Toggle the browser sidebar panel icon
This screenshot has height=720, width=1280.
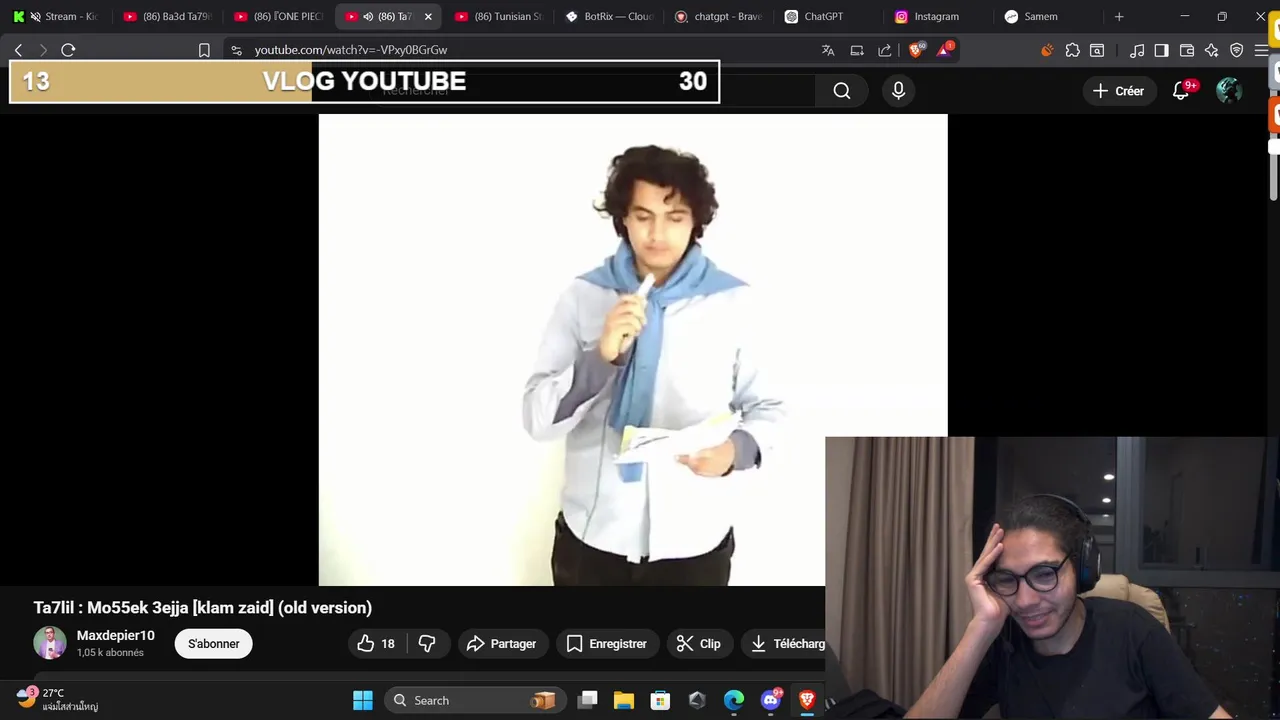point(1161,50)
